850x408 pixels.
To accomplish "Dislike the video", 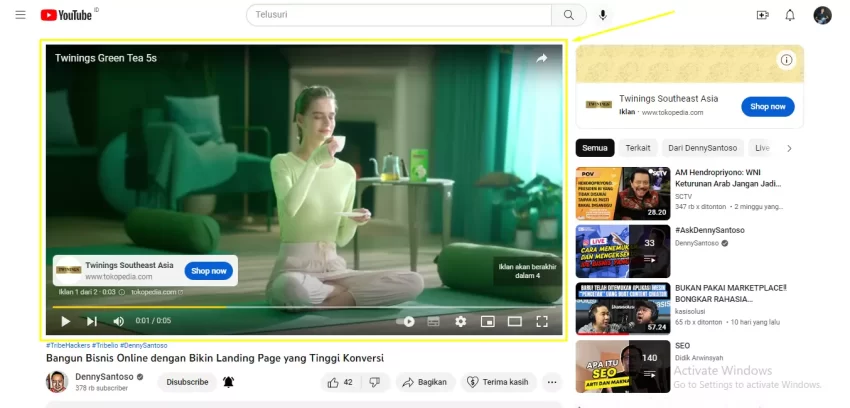I will pyautogui.click(x=375, y=382).
